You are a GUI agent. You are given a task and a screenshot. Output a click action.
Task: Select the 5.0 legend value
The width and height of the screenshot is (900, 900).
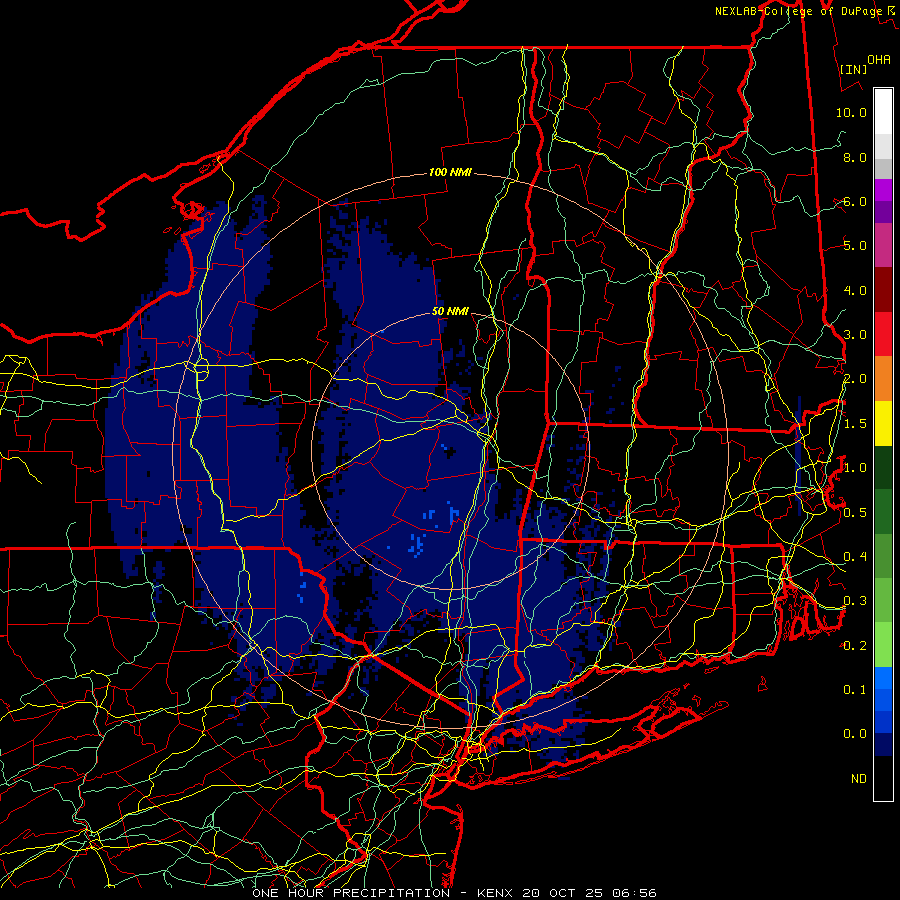click(855, 246)
